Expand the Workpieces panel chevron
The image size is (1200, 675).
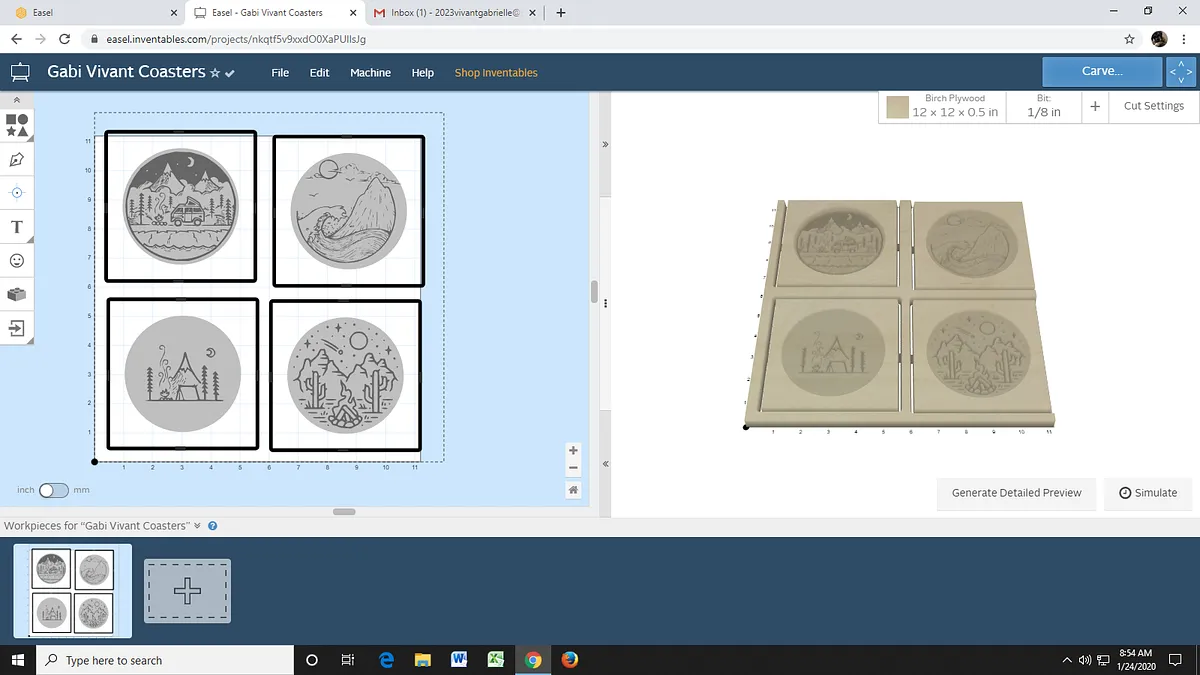point(197,526)
